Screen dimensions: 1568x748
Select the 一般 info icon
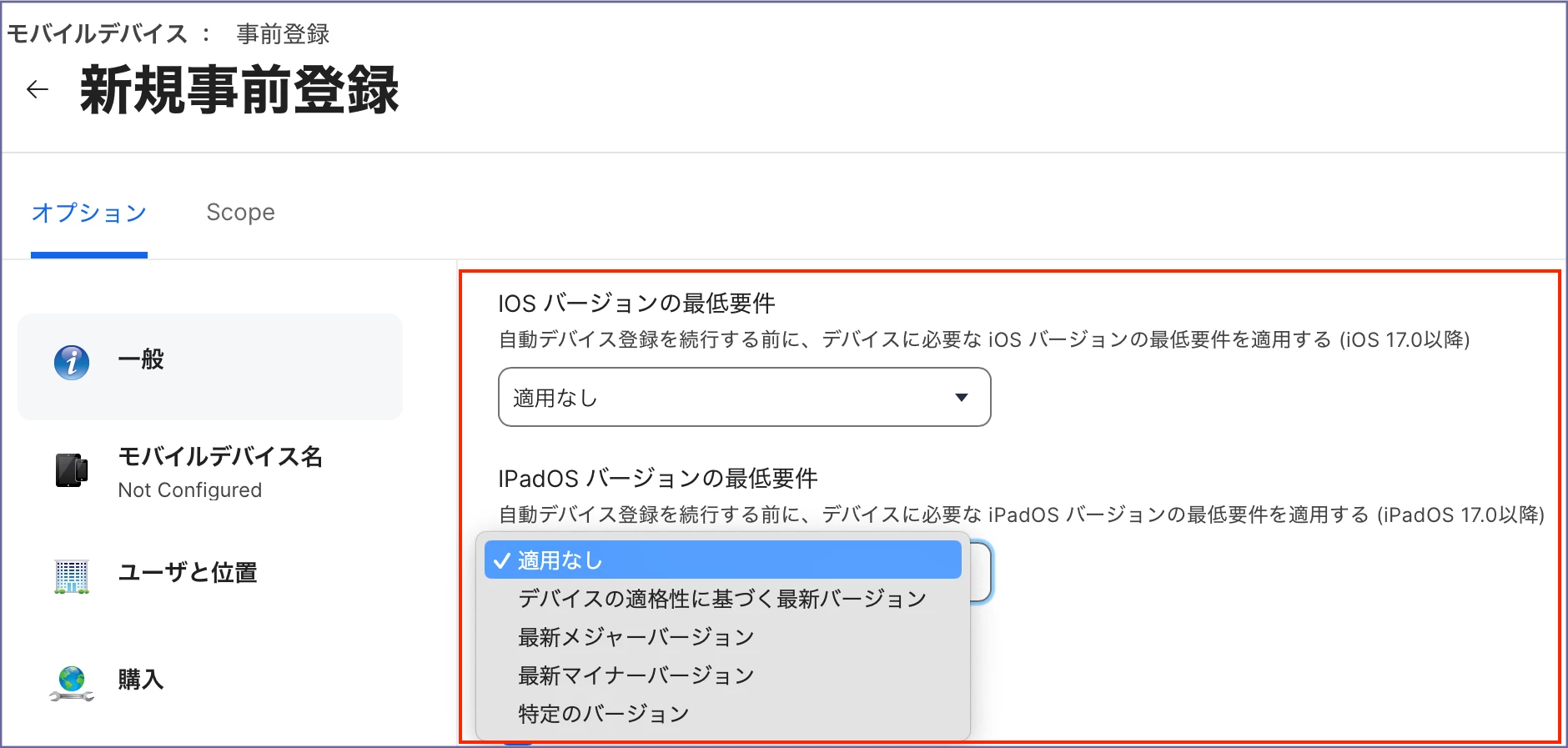pyautogui.click(x=72, y=362)
